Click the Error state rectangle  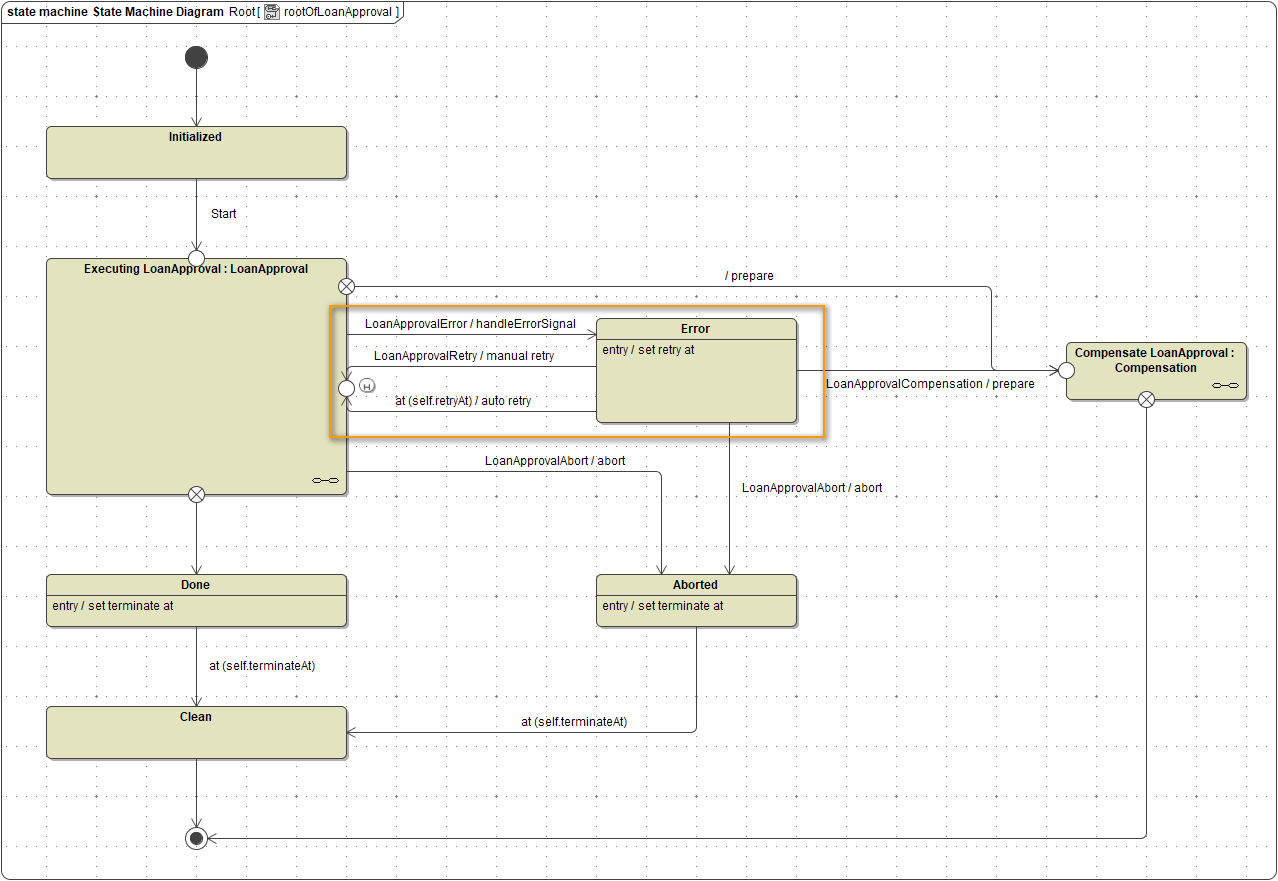coord(696,372)
